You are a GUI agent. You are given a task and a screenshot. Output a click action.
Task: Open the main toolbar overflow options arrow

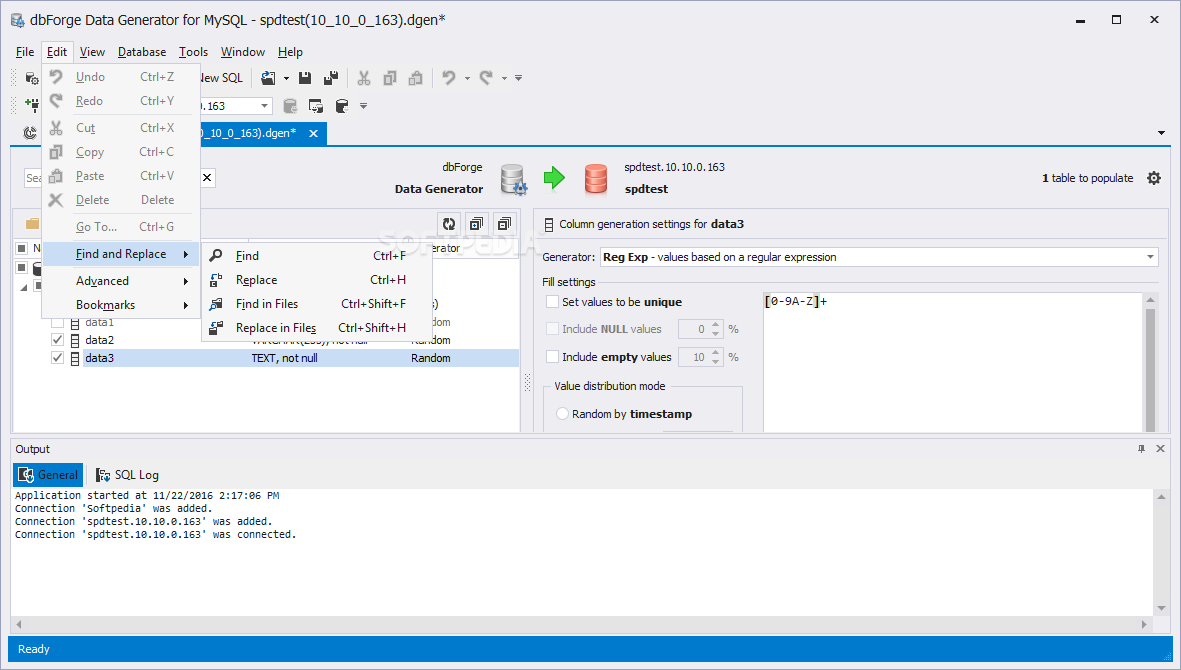point(518,78)
